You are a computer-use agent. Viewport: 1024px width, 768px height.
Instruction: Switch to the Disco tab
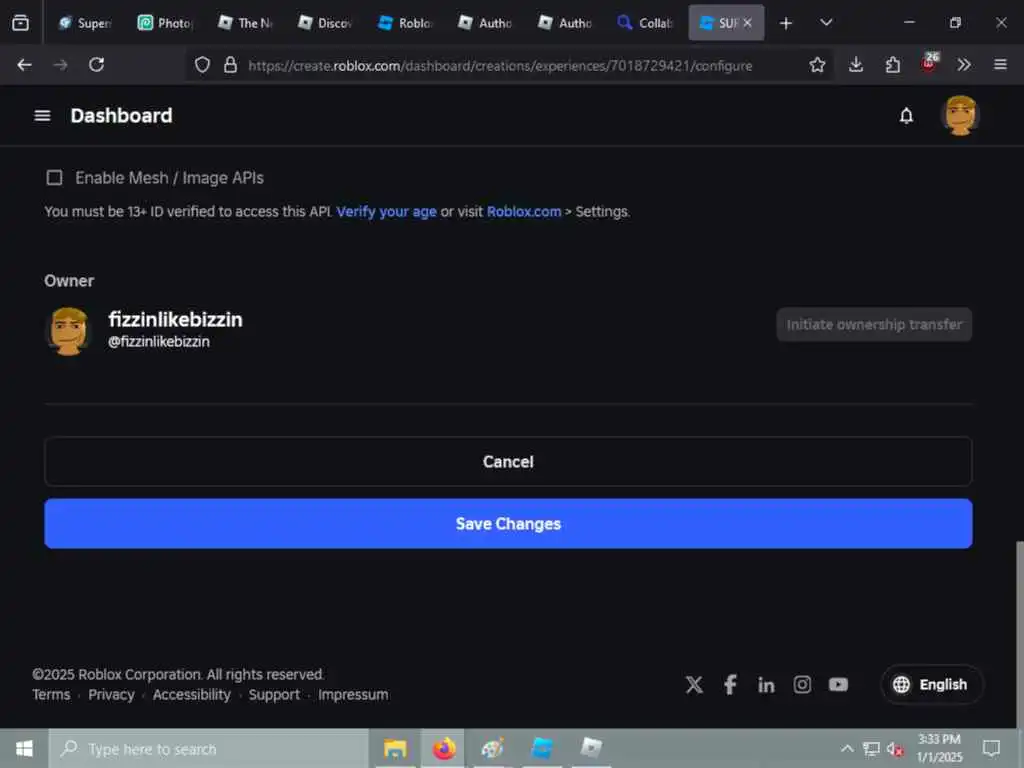click(325, 23)
